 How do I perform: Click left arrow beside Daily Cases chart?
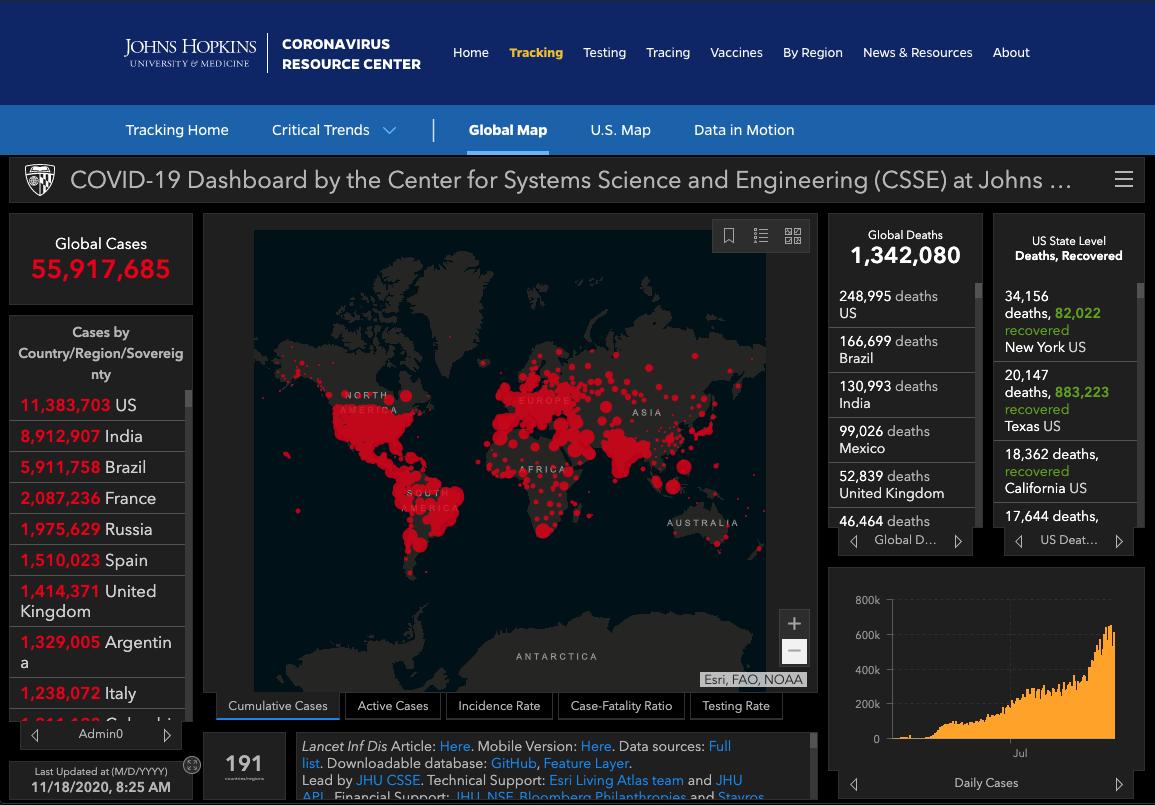point(853,784)
